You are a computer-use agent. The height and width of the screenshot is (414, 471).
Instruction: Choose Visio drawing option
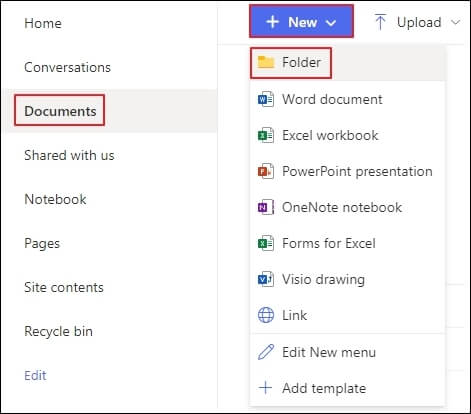pos(347,279)
